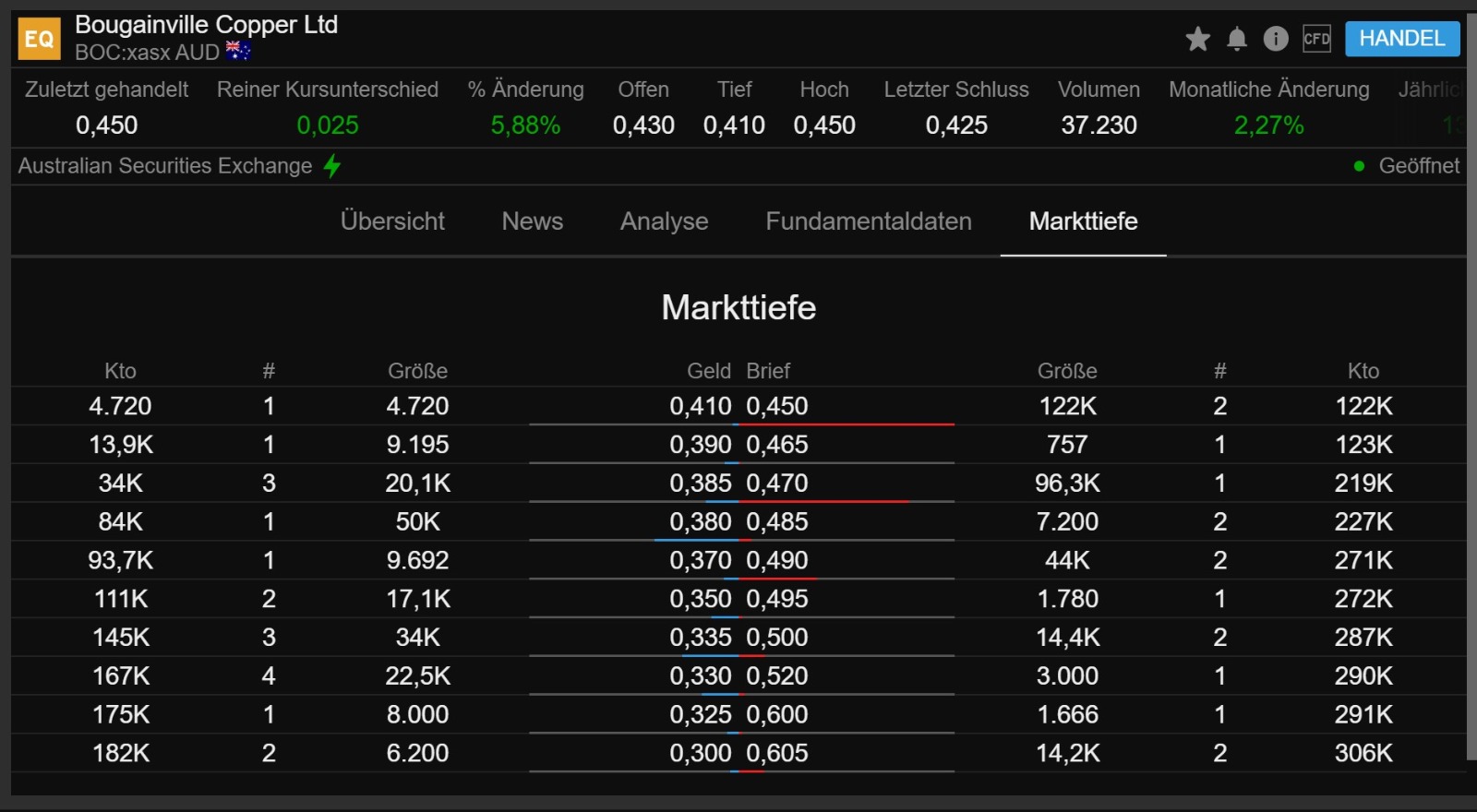Click bid cumulative total 93,7K
This screenshot has height=812, width=1477.
[x=121, y=560]
